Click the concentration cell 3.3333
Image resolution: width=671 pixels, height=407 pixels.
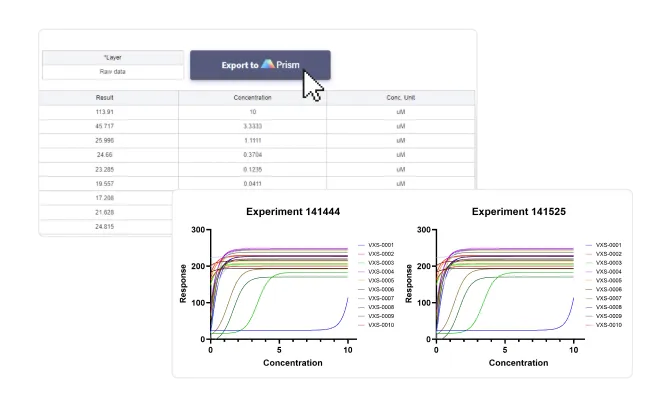pos(252,126)
